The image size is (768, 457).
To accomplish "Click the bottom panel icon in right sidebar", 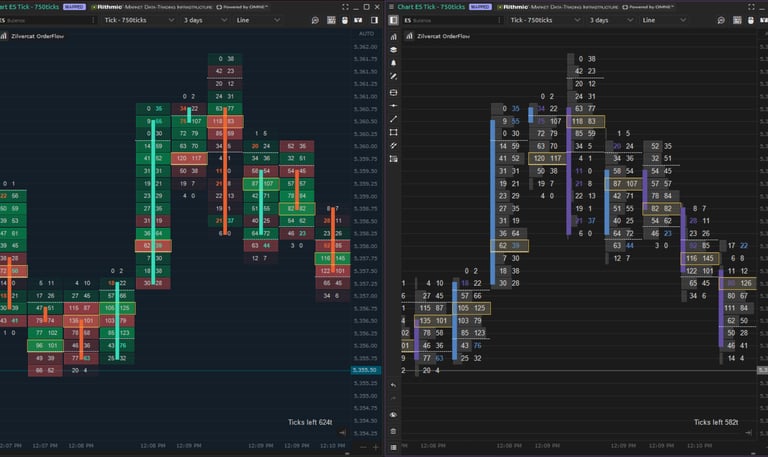I will pyautogui.click(x=393, y=447).
